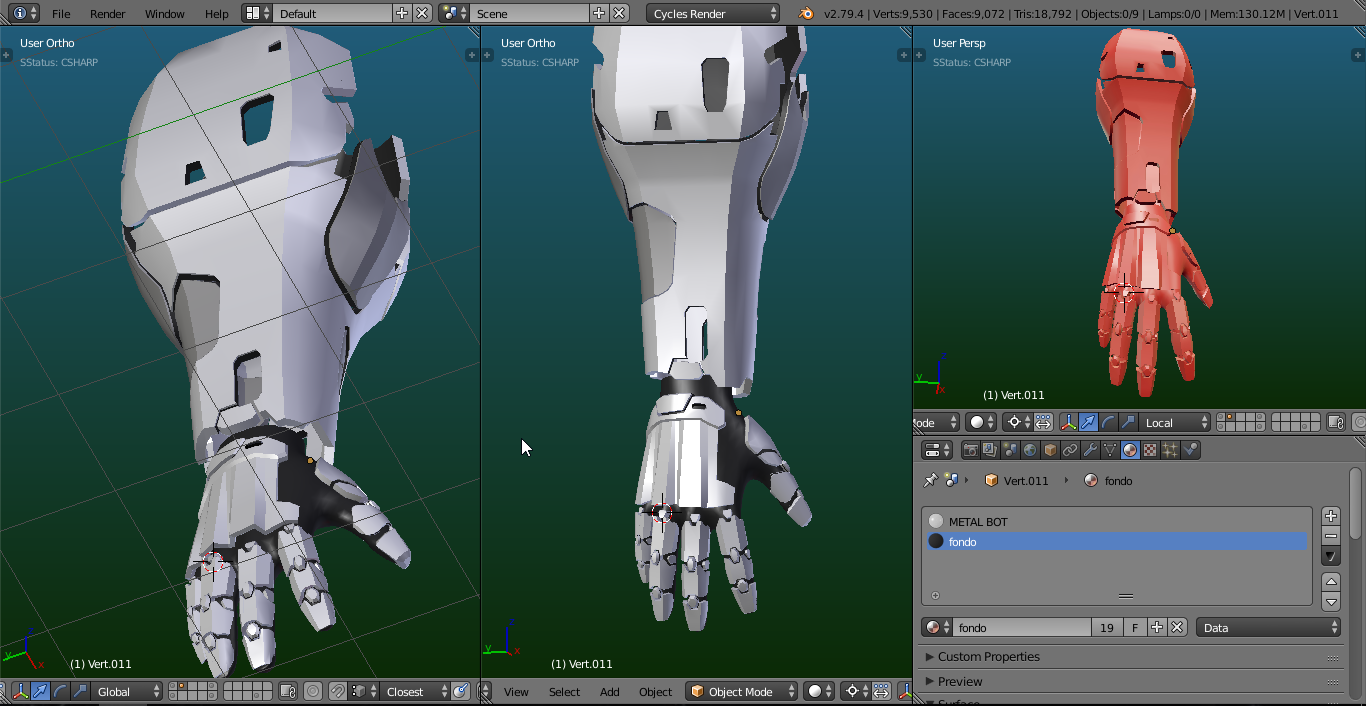Open the Render menu
The image size is (1366, 706).
[108, 13]
